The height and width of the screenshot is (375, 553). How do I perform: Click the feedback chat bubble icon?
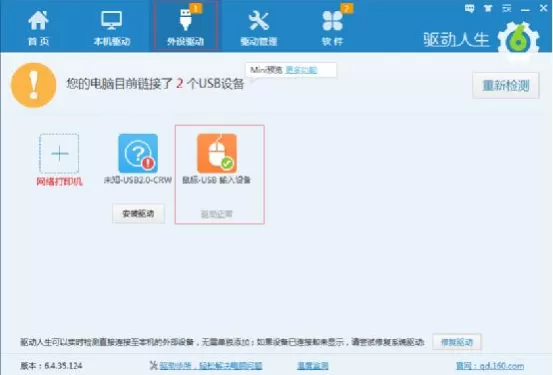(469, 8)
